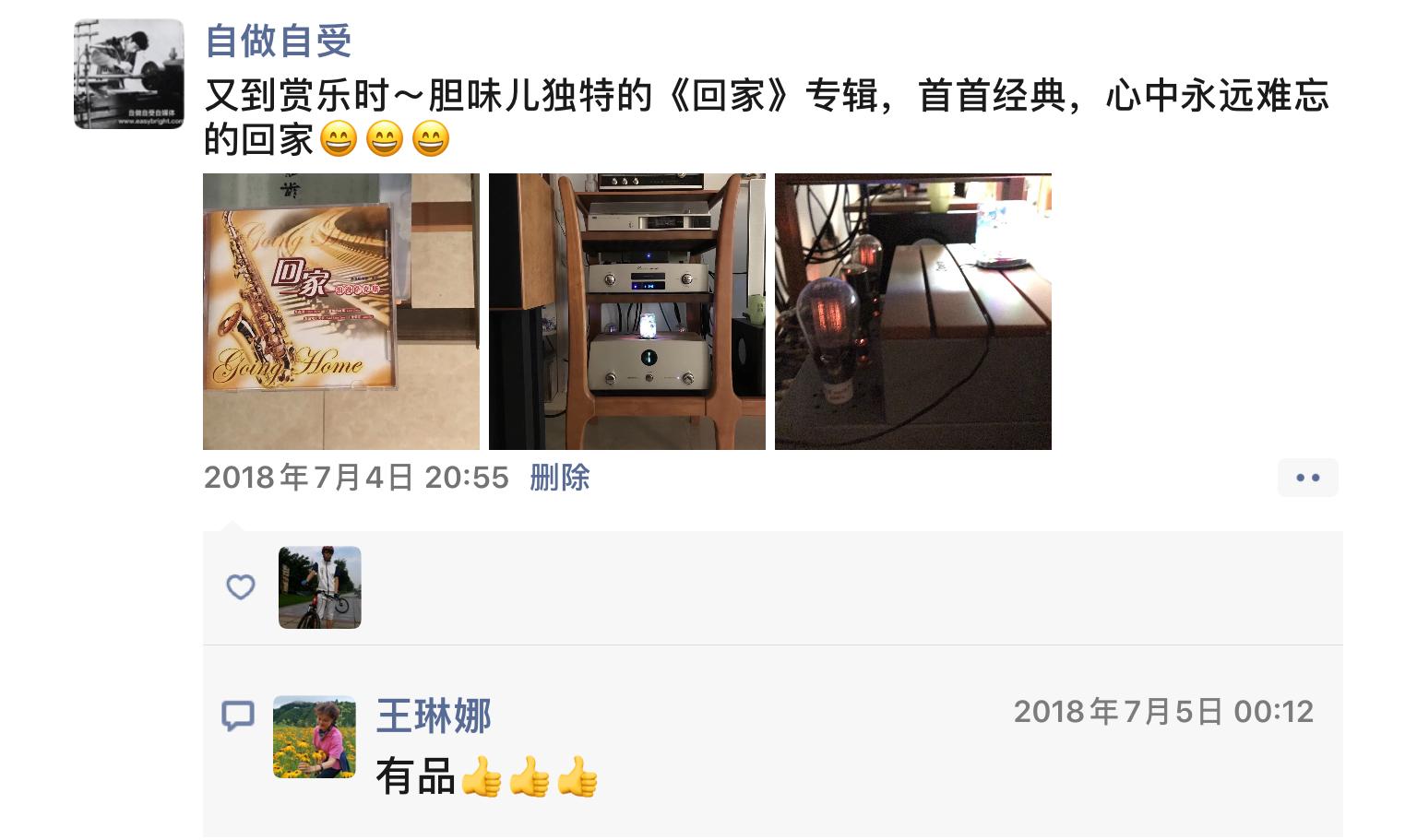Open the cyclist avatar in likes row
Screen dimensions: 1417x840
coord(320,587)
